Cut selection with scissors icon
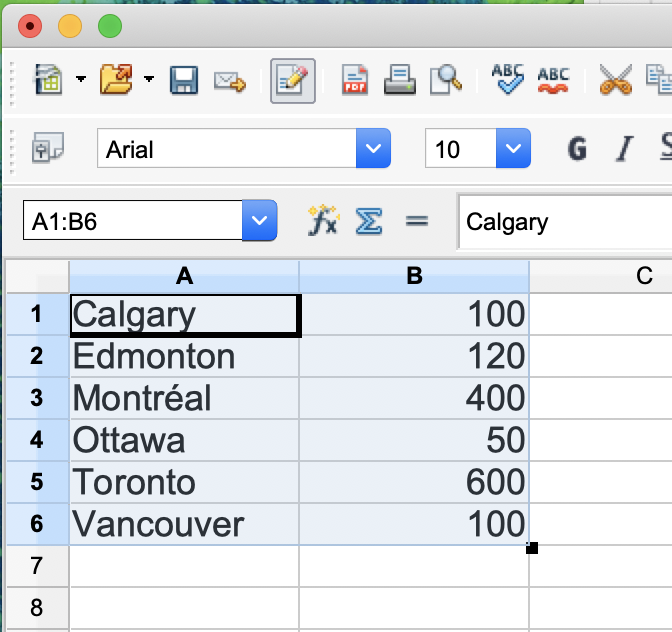The height and width of the screenshot is (632, 672). coord(615,79)
